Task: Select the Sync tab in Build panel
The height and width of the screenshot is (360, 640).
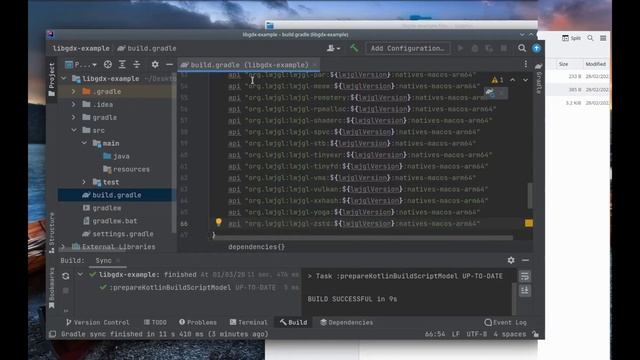Action: tap(103, 260)
